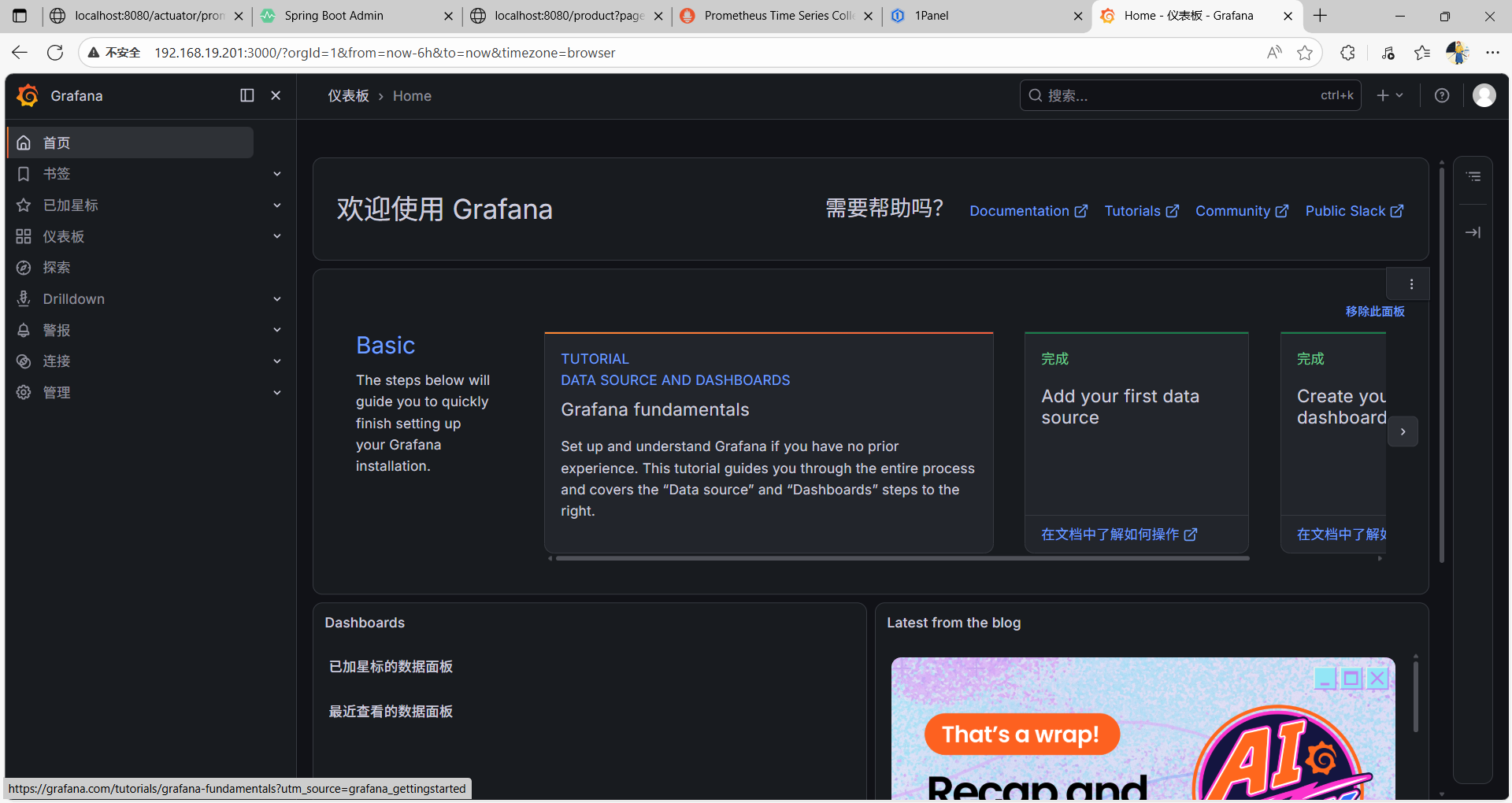The width and height of the screenshot is (1512, 803).
Task: Expand the 已加星标 section chevron
Action: 277,205
